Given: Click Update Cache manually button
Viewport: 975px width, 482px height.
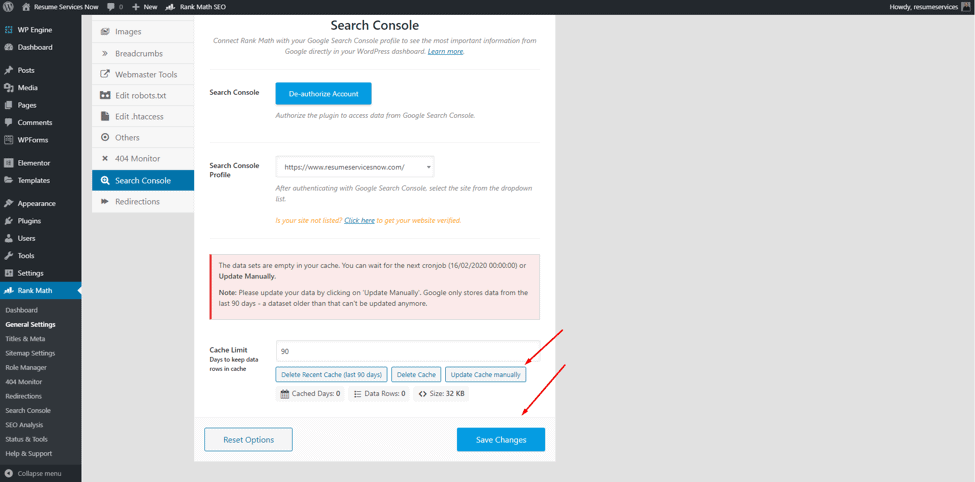Looking at the screenshot, I should pos(486,375).
